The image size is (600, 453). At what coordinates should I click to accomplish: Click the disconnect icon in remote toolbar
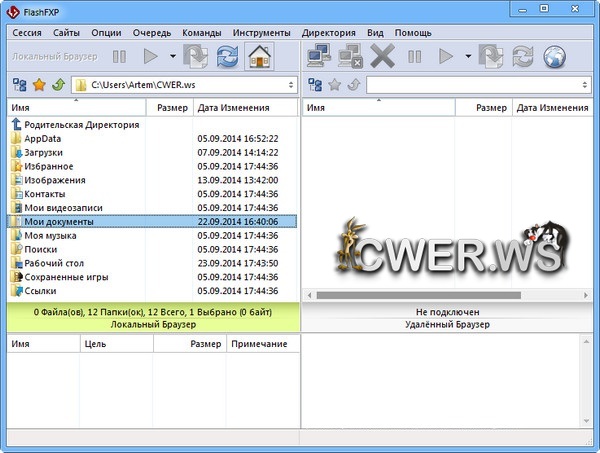[350, 56]
